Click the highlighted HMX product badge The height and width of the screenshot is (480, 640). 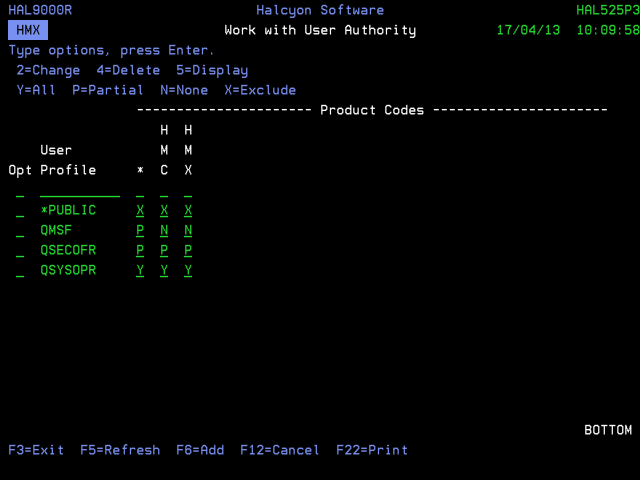tap(28, 30)
